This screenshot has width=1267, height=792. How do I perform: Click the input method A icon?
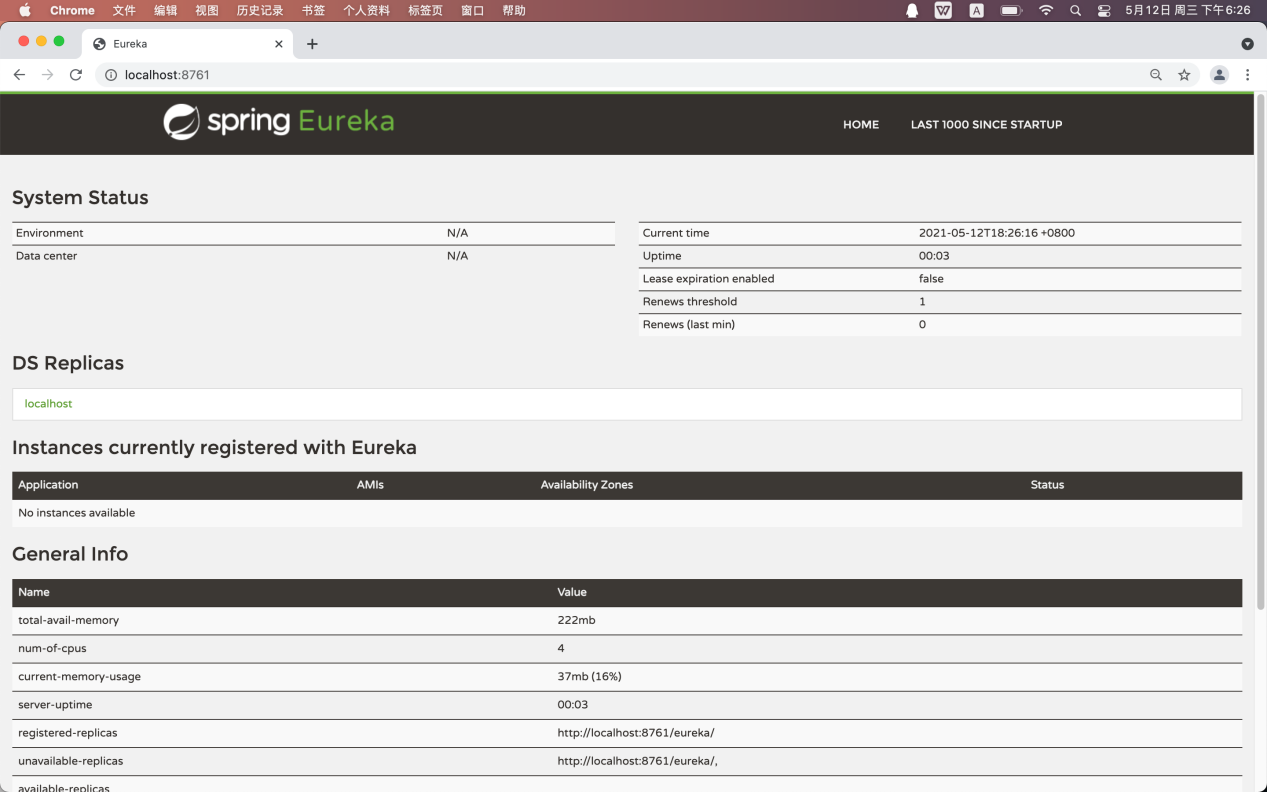(977, 10)
